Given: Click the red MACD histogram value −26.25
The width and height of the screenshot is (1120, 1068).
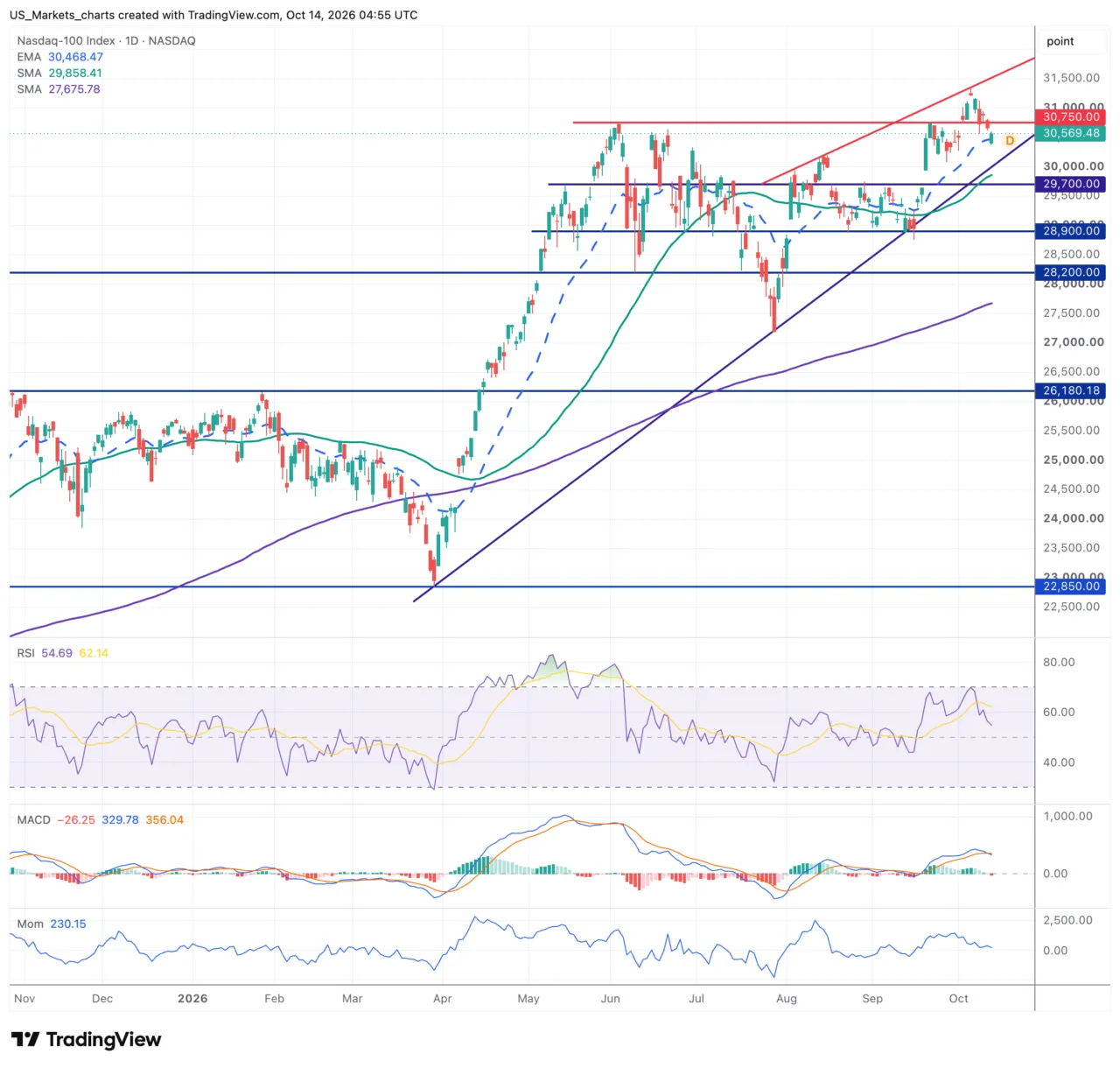Looking at the screenshot, I should tap(77, 820).
